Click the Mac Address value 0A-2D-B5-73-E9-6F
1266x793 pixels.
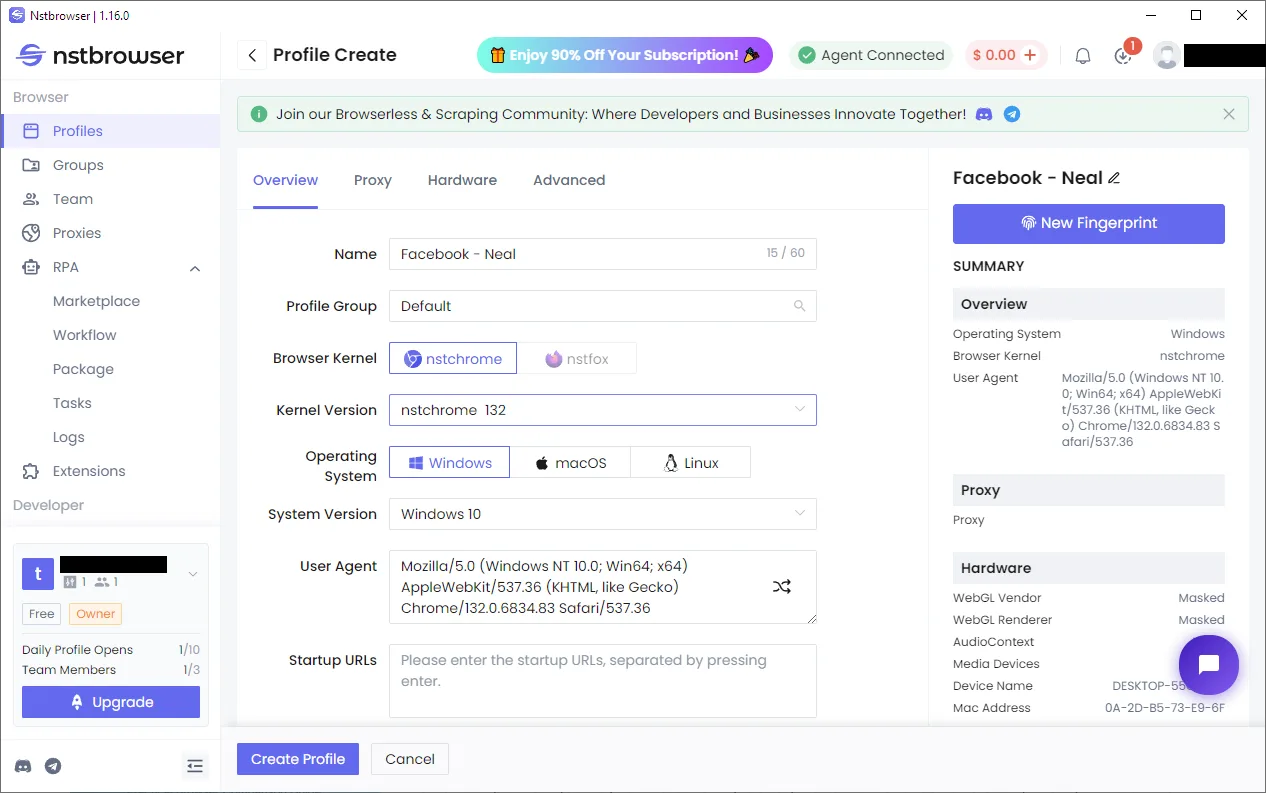click(x=1165, y=708)
